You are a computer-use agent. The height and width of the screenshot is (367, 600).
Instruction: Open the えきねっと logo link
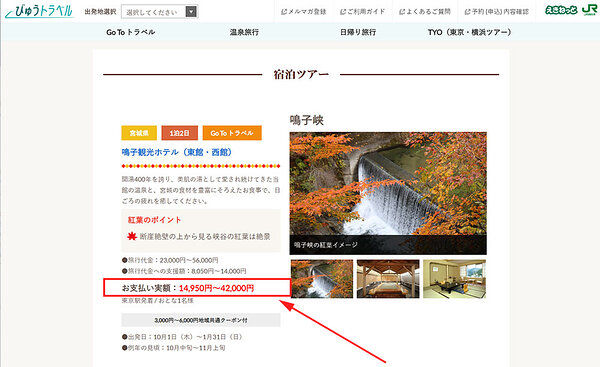coord(561,10)
